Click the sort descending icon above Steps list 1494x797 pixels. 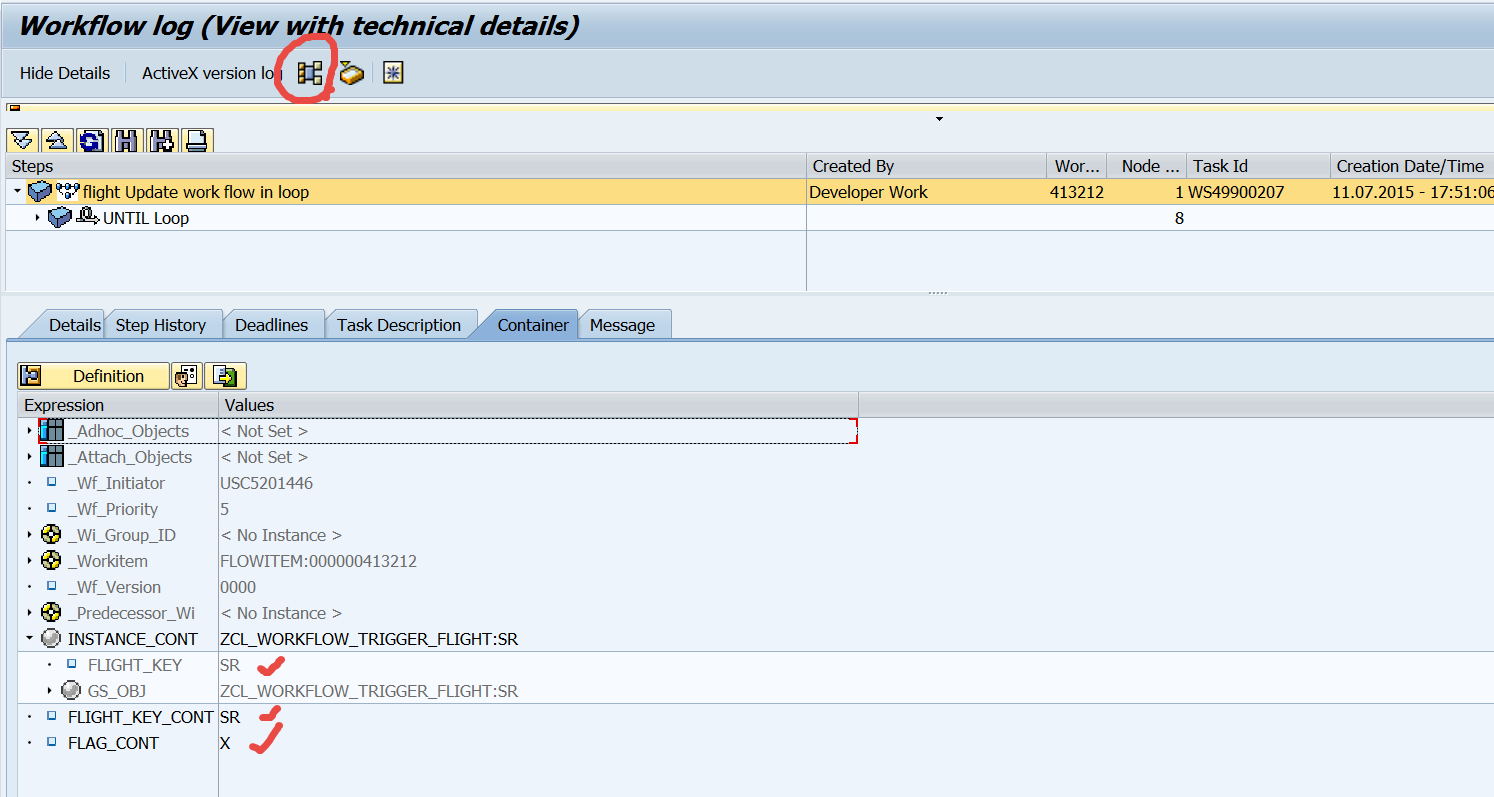(x=22, y=140)
